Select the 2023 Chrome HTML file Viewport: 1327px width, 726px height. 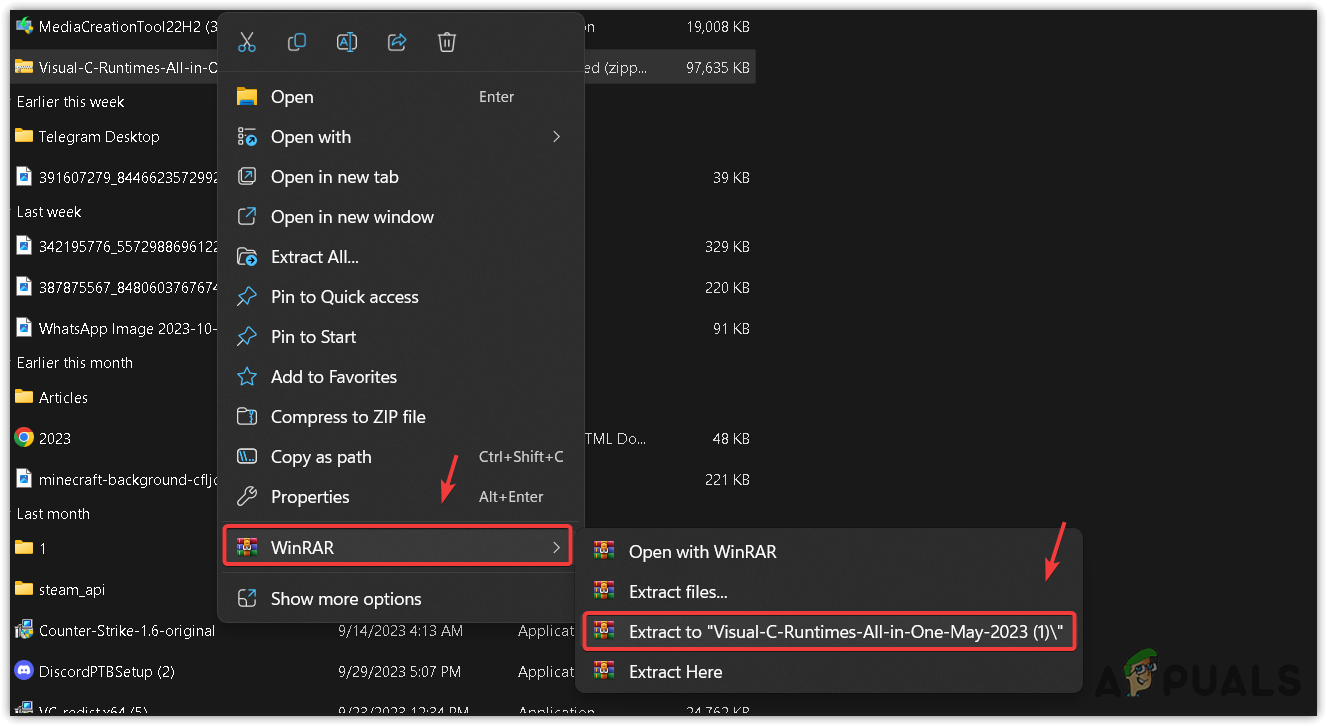55,438
